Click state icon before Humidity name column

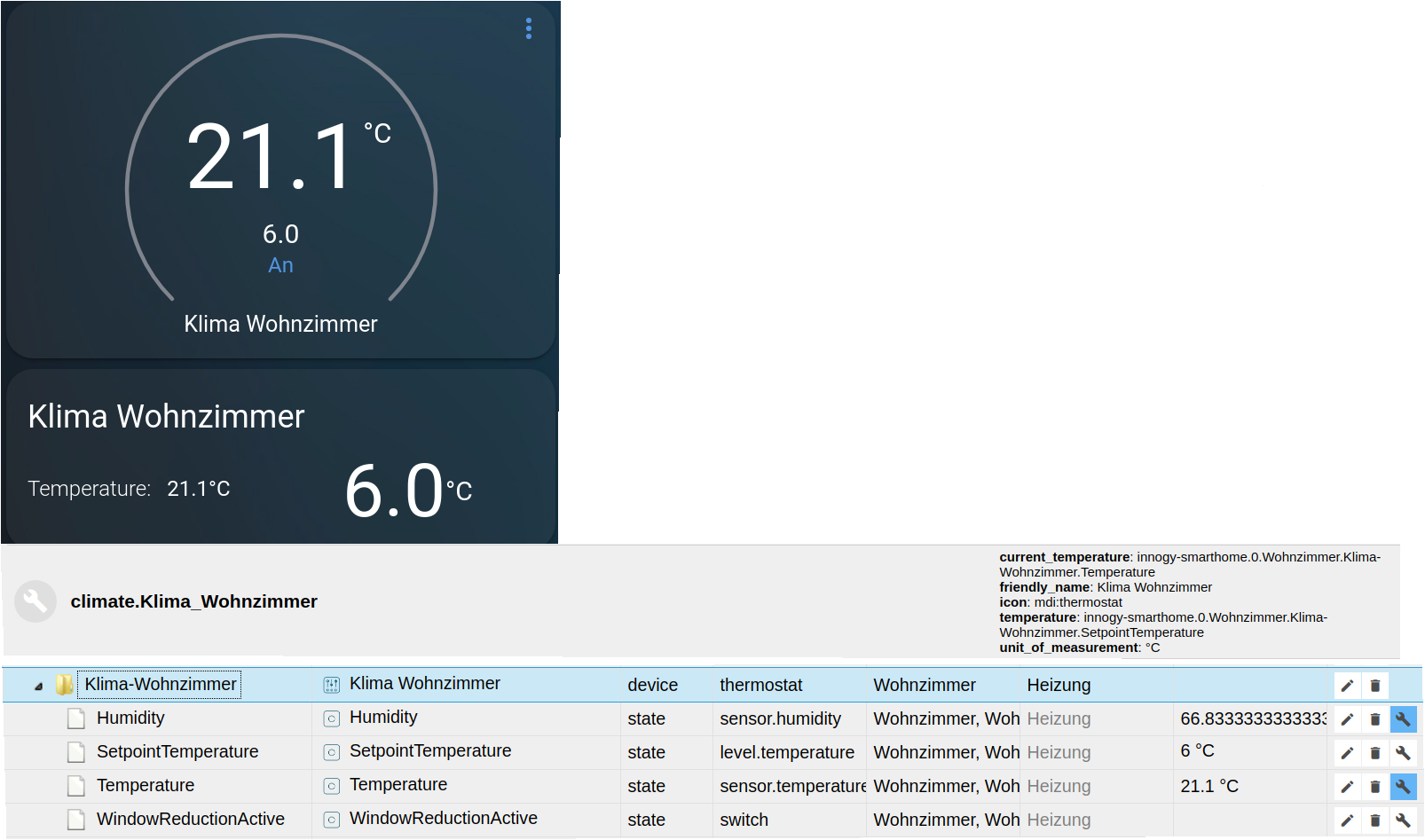[332, 718]
